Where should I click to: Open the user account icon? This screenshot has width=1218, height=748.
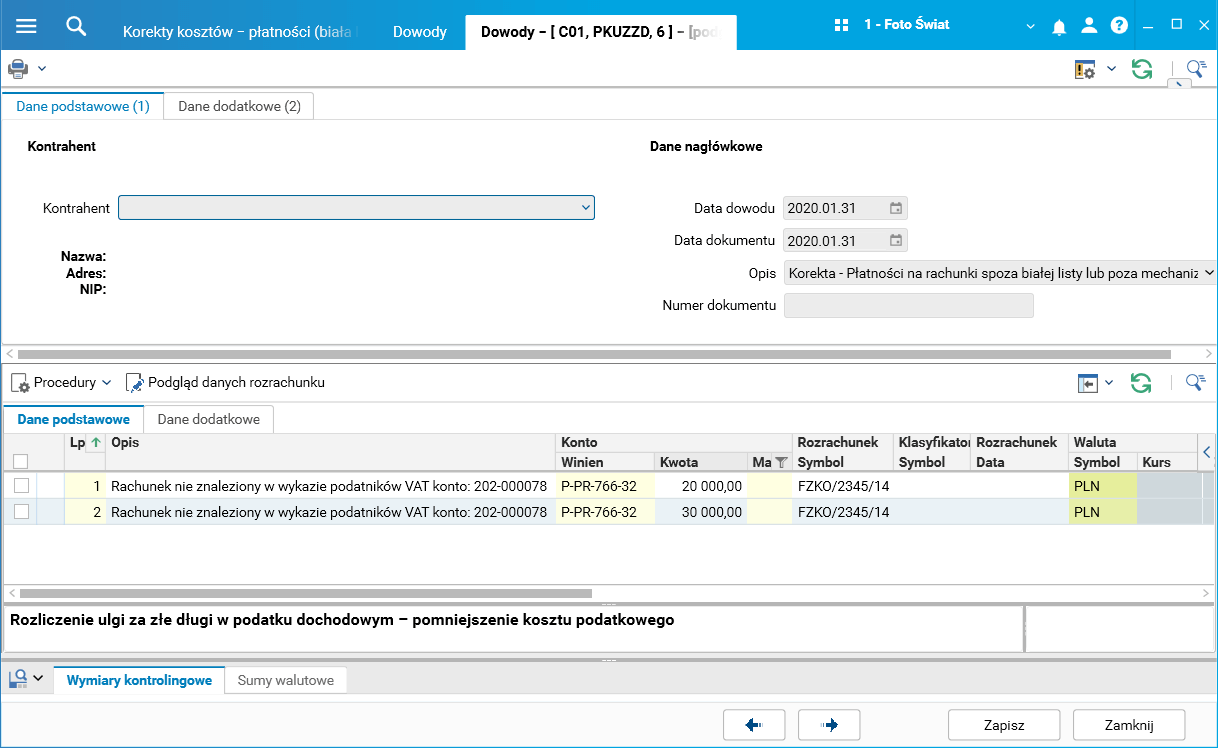1090,26
